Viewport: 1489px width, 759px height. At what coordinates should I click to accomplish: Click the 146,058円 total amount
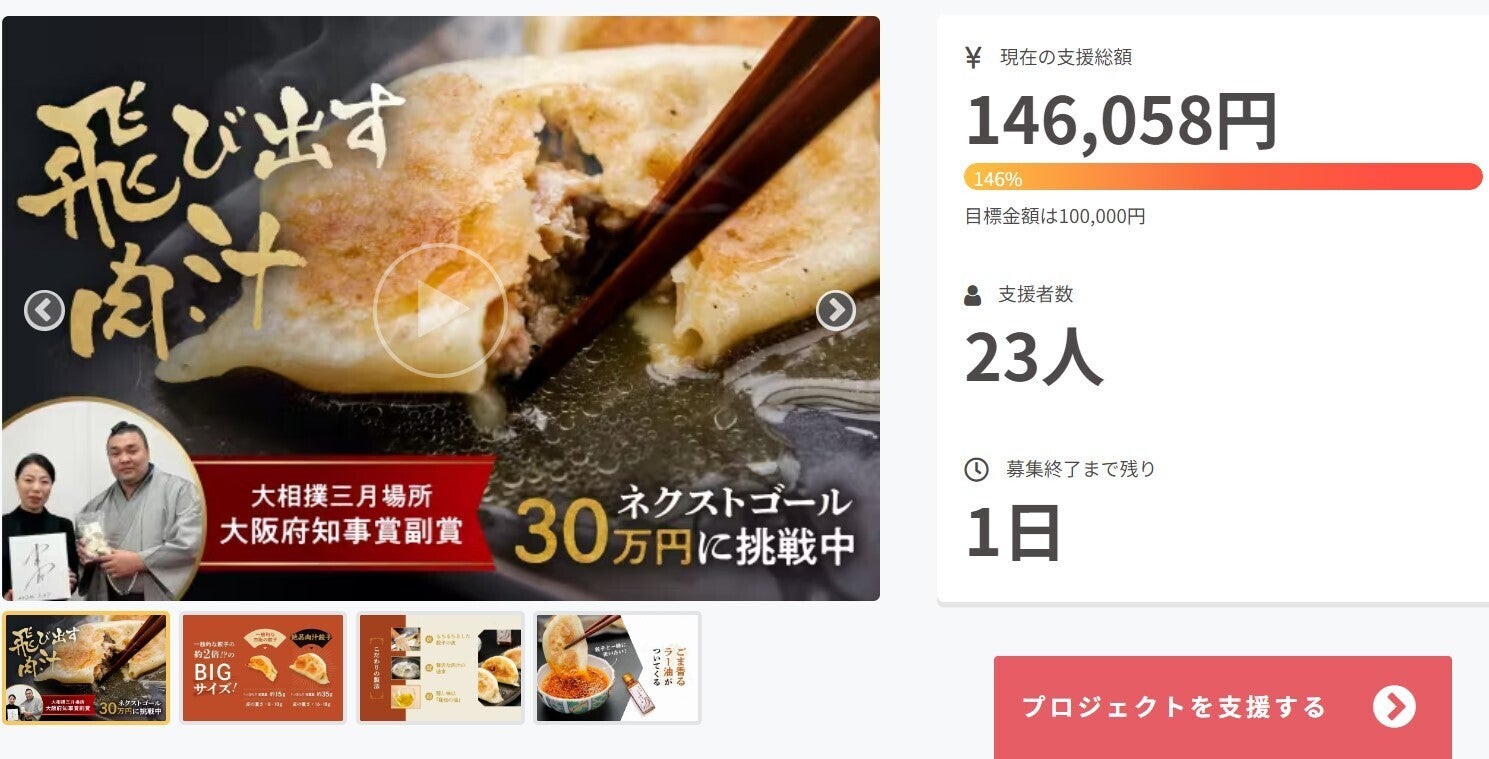[x=1121, y=121]
